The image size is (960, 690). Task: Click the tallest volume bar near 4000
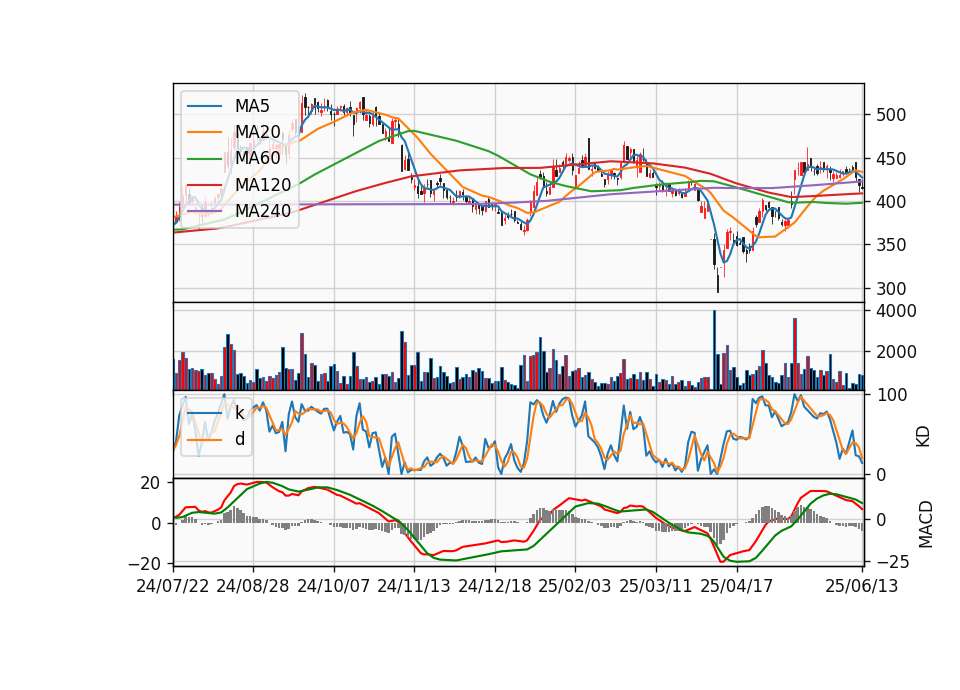pos(714,350)
